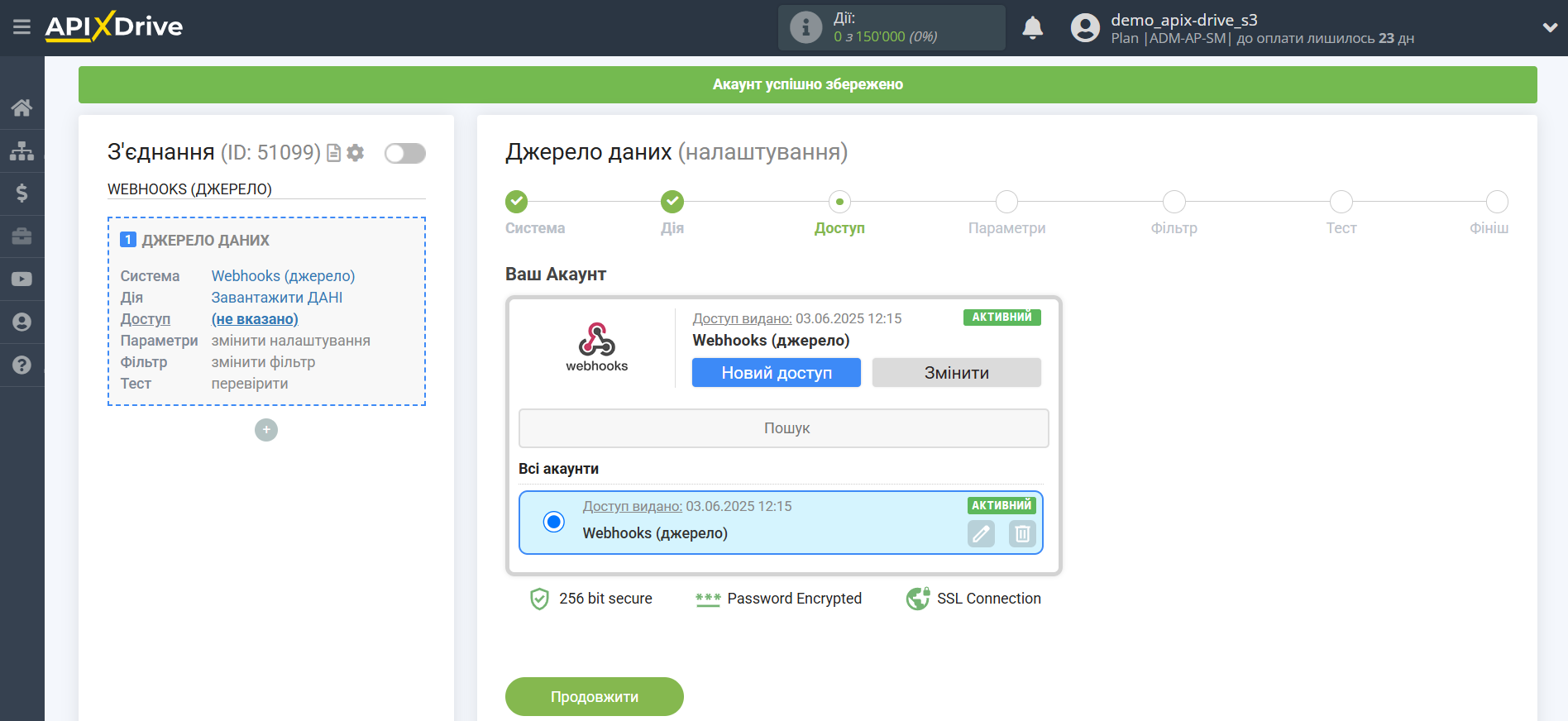Image resolution: width=1568 pixels, height=721 pixels.
Task: Click the ApiX-Drive logo
Action: coord(114,26)
